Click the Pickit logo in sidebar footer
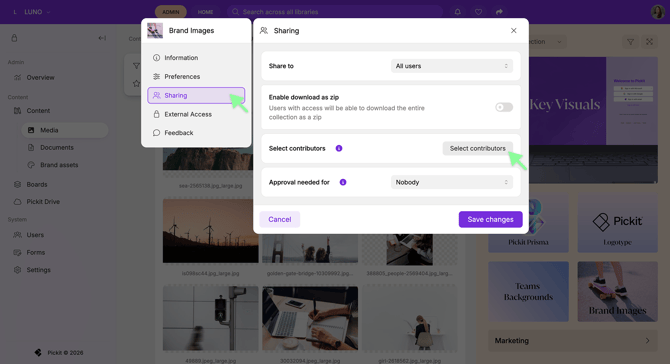 pos(38,352)
